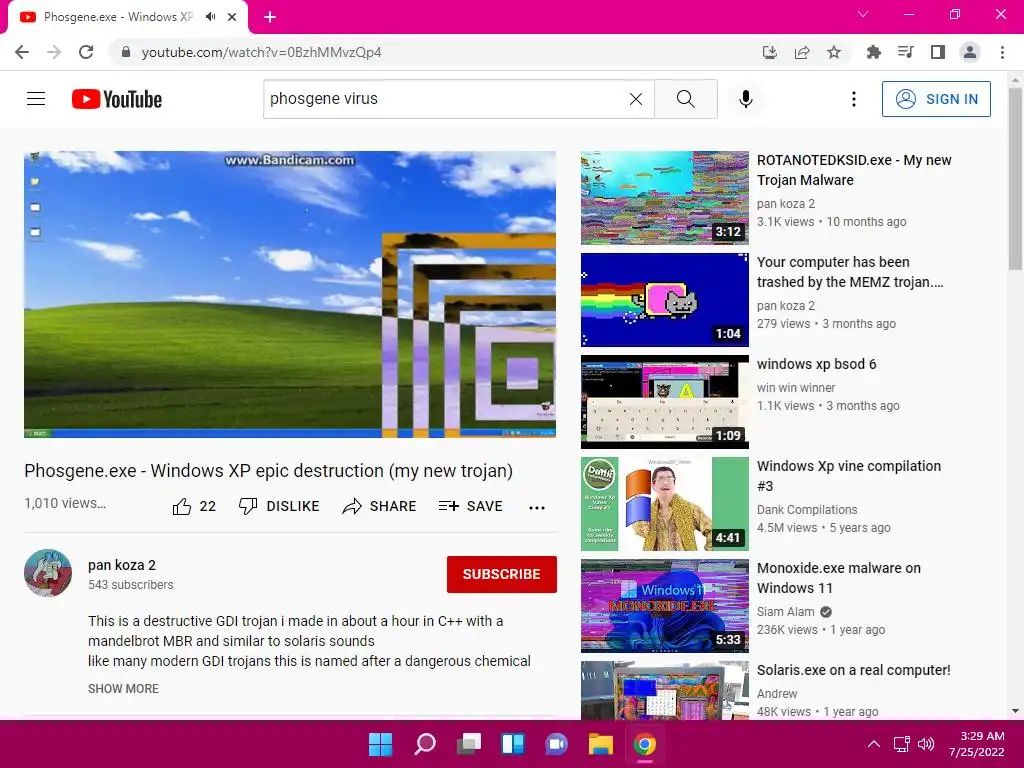Share the video via SHARE

tap(379, 506)
